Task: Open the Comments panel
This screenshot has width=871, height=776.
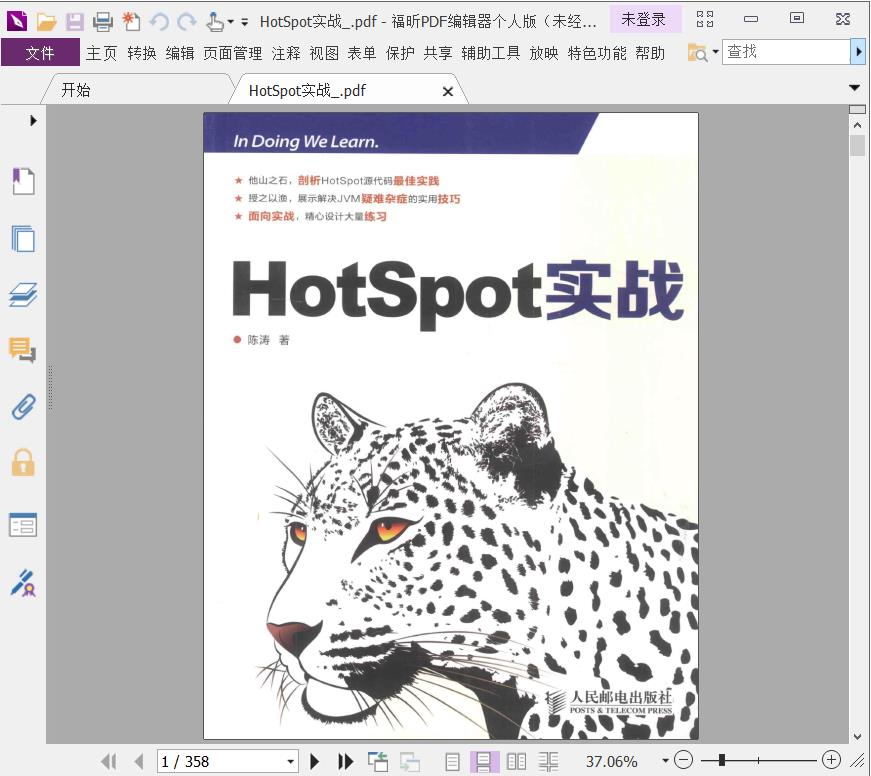Action: click(x=23, y=351)
